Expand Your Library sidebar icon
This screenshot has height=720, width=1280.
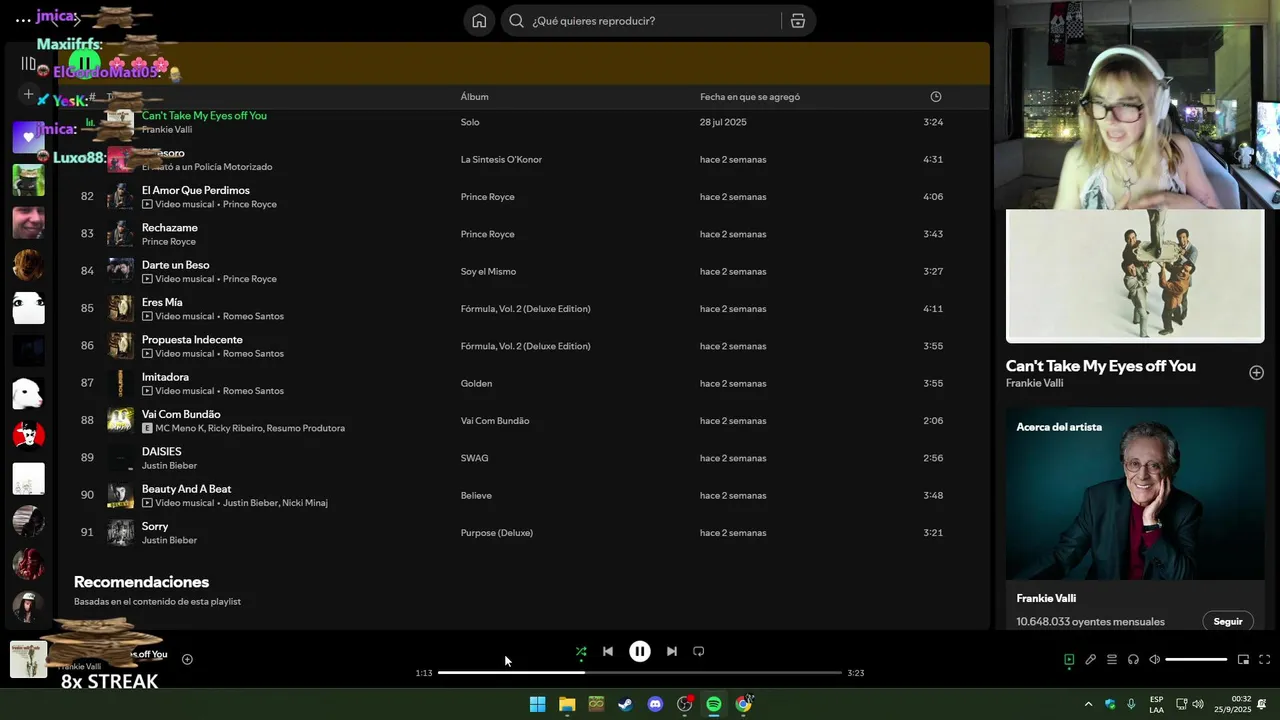[x=28, y=63]
